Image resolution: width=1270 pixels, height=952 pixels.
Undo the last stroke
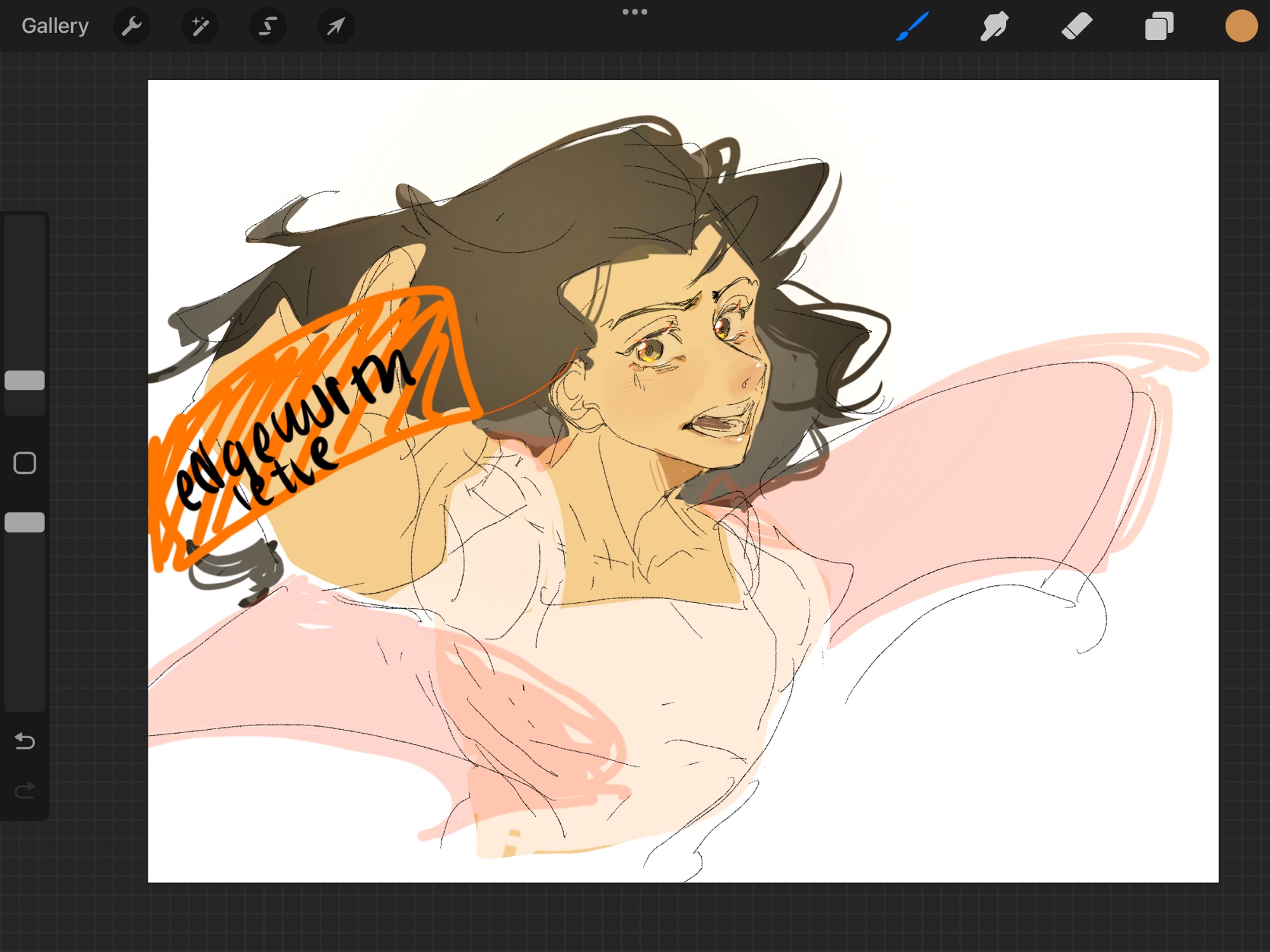pyautogui.click(x=25, y=741)
